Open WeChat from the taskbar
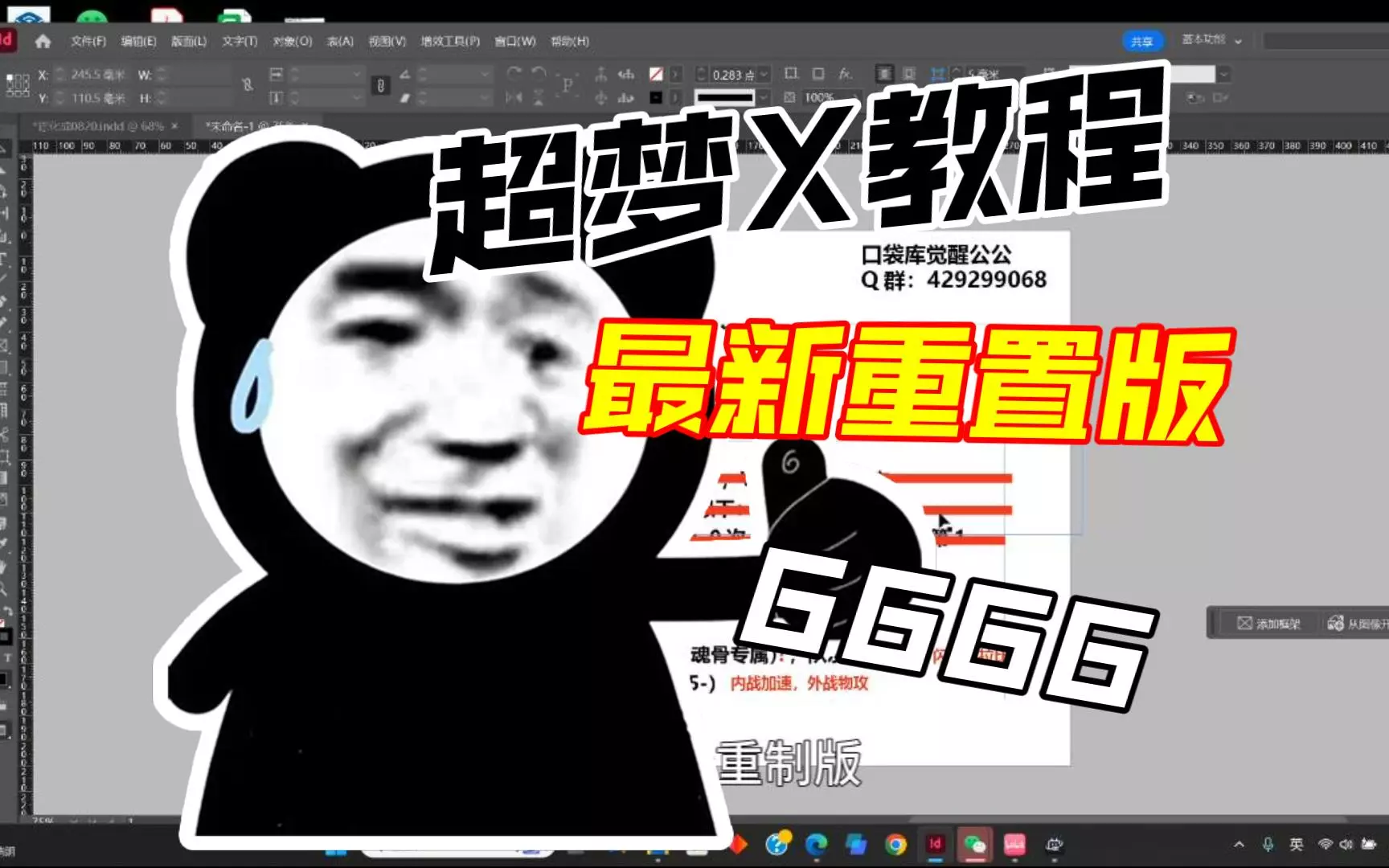Screen dimensions: 1389x868 coord(974,844)
